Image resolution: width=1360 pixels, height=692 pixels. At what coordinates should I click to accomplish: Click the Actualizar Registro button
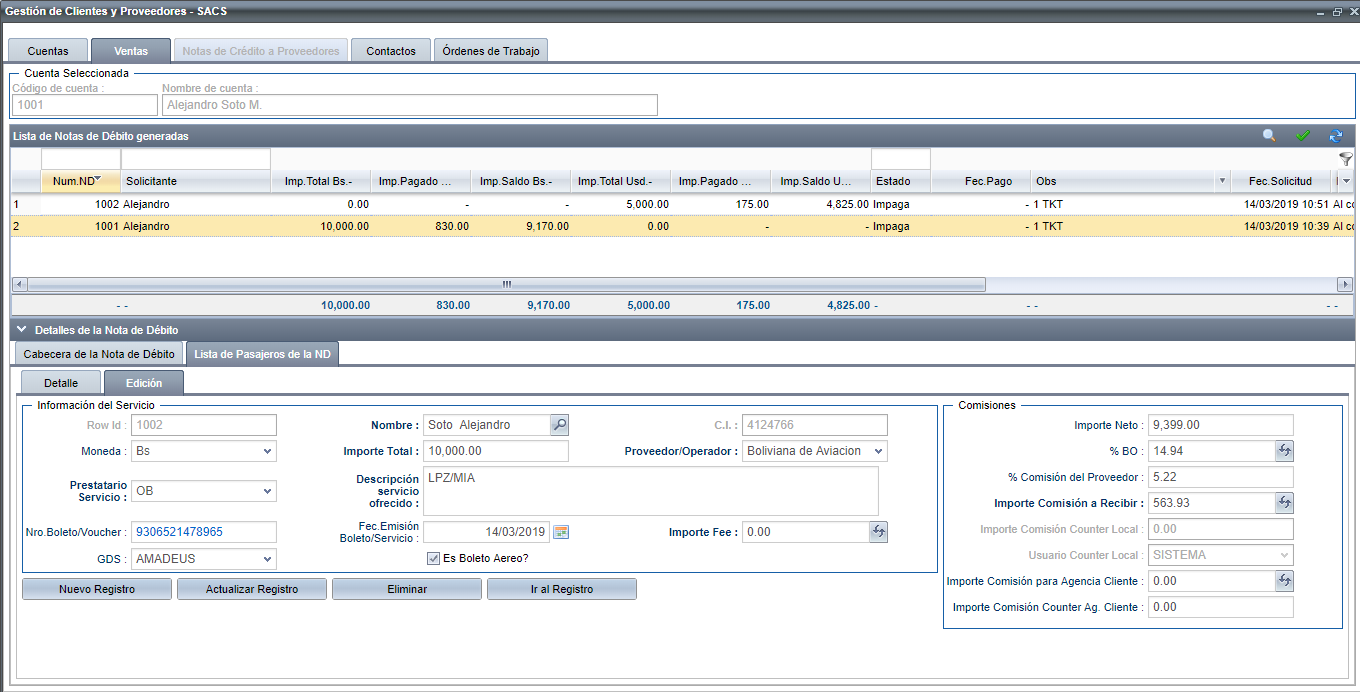point(252,589)
